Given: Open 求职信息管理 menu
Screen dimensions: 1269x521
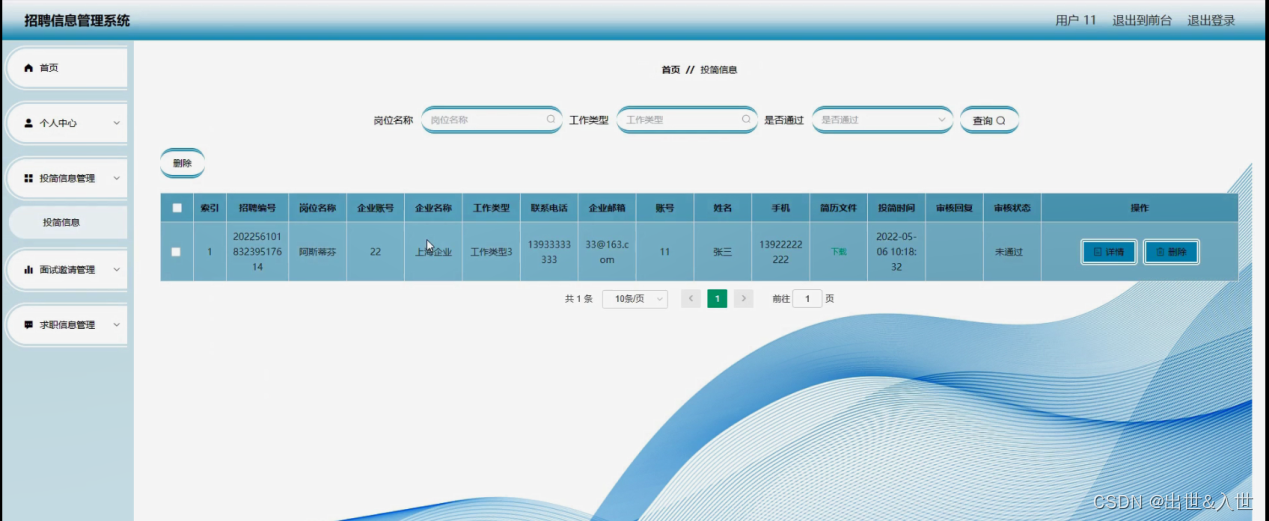Looking at the screenshot, I should click(66, 325).
